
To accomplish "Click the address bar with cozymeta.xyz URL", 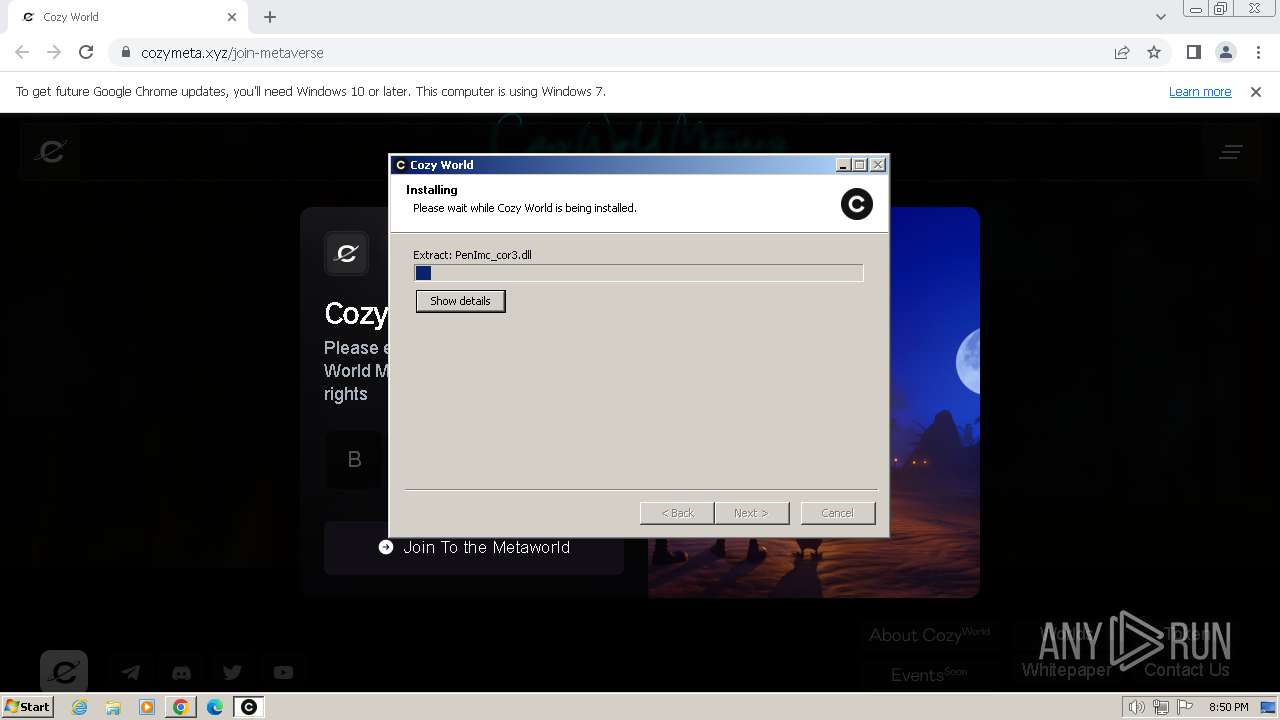I will tap(640, 53).
